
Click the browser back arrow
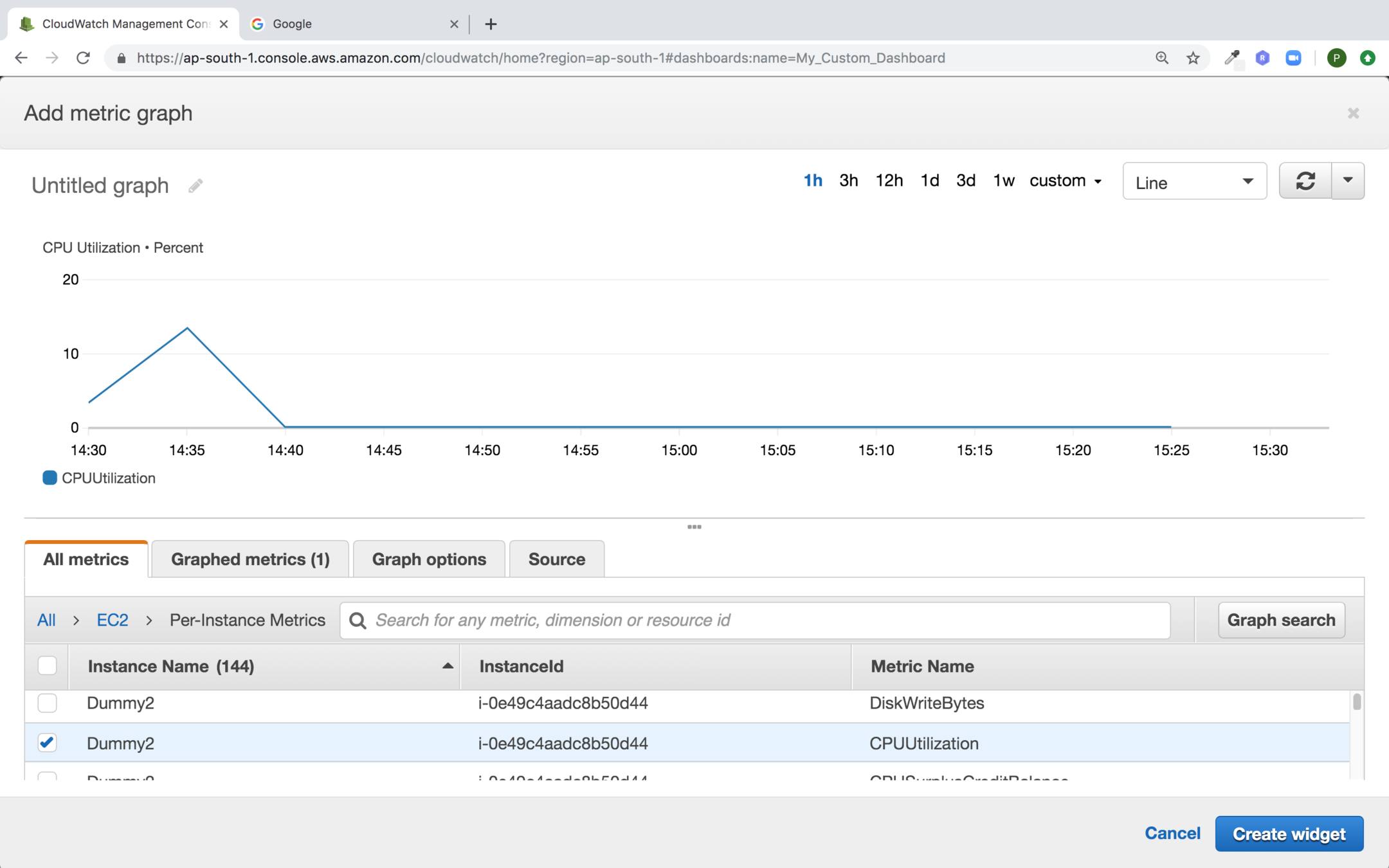coord(21,58)
